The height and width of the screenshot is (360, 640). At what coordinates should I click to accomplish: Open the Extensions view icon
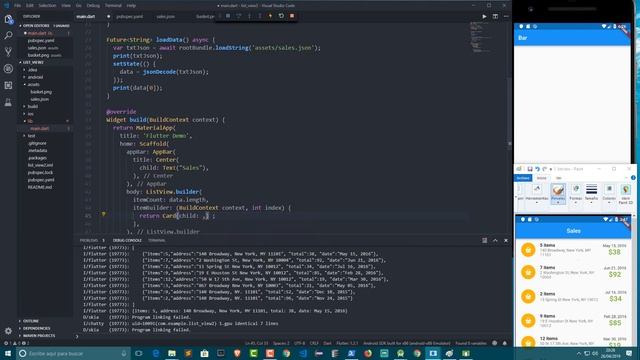click(8, 85)
